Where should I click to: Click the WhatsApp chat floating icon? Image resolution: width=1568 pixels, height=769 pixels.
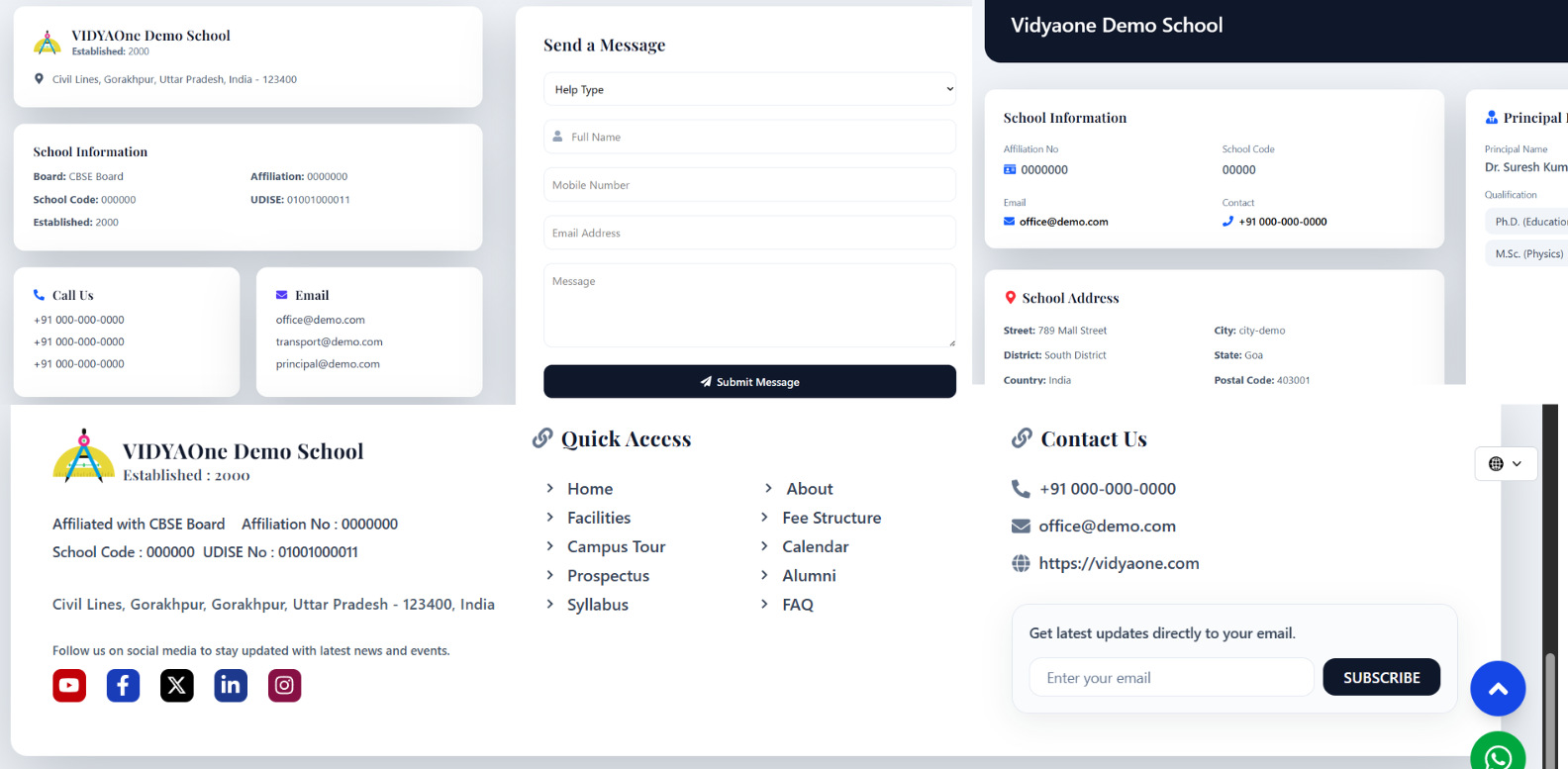[1498, 754]
